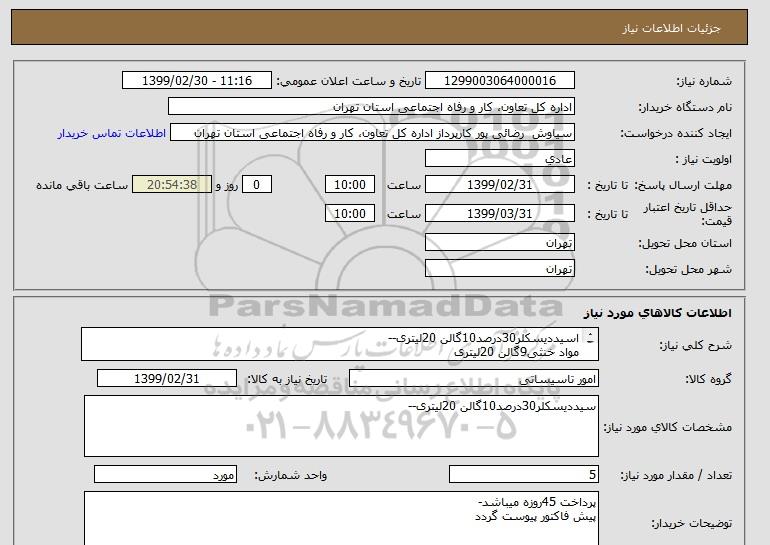The image size is (770, 545).
Task: Click the remaining time countdown 20:54:38
Action: point(172,185)
